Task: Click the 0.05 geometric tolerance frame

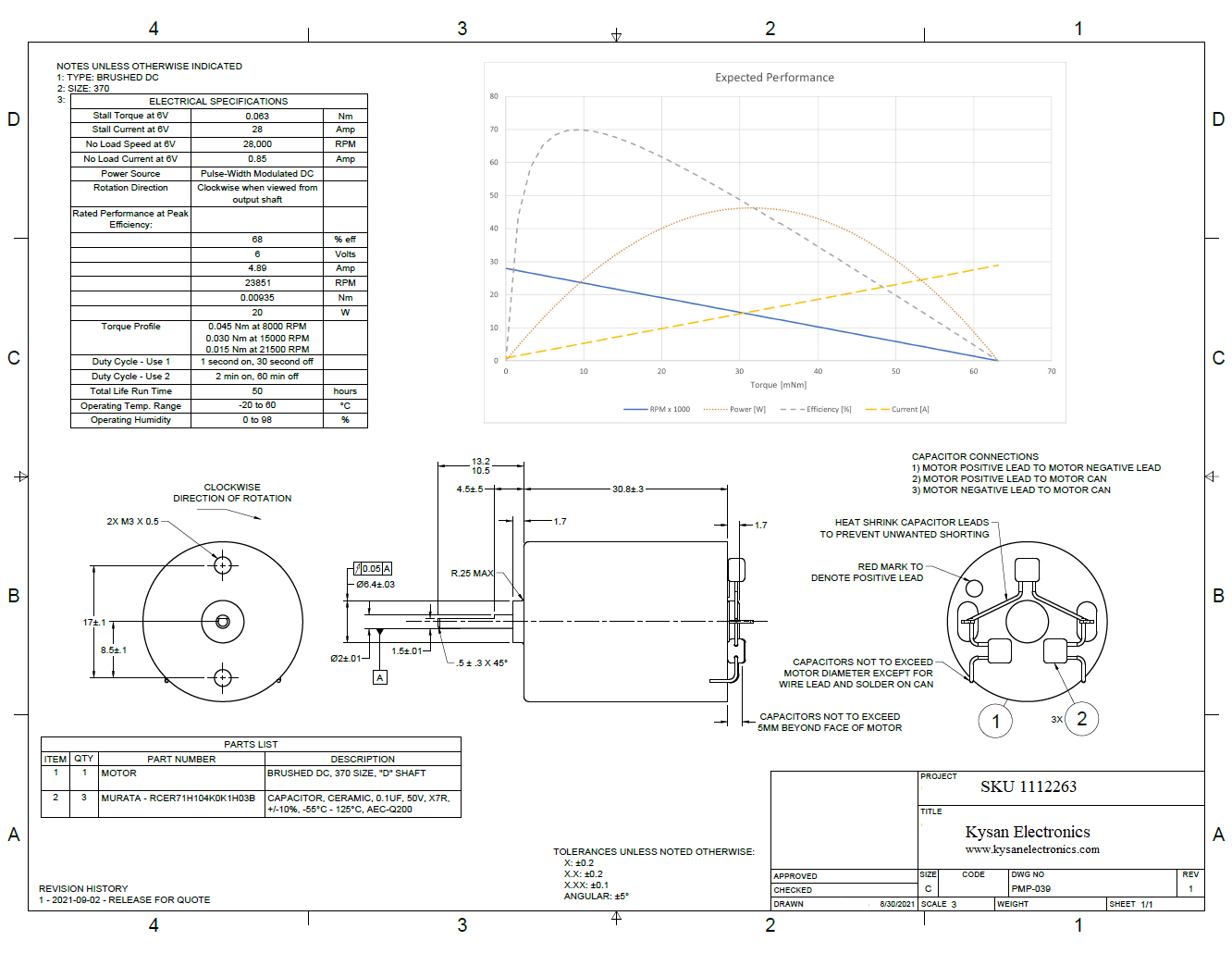Action: pos(373,568)
